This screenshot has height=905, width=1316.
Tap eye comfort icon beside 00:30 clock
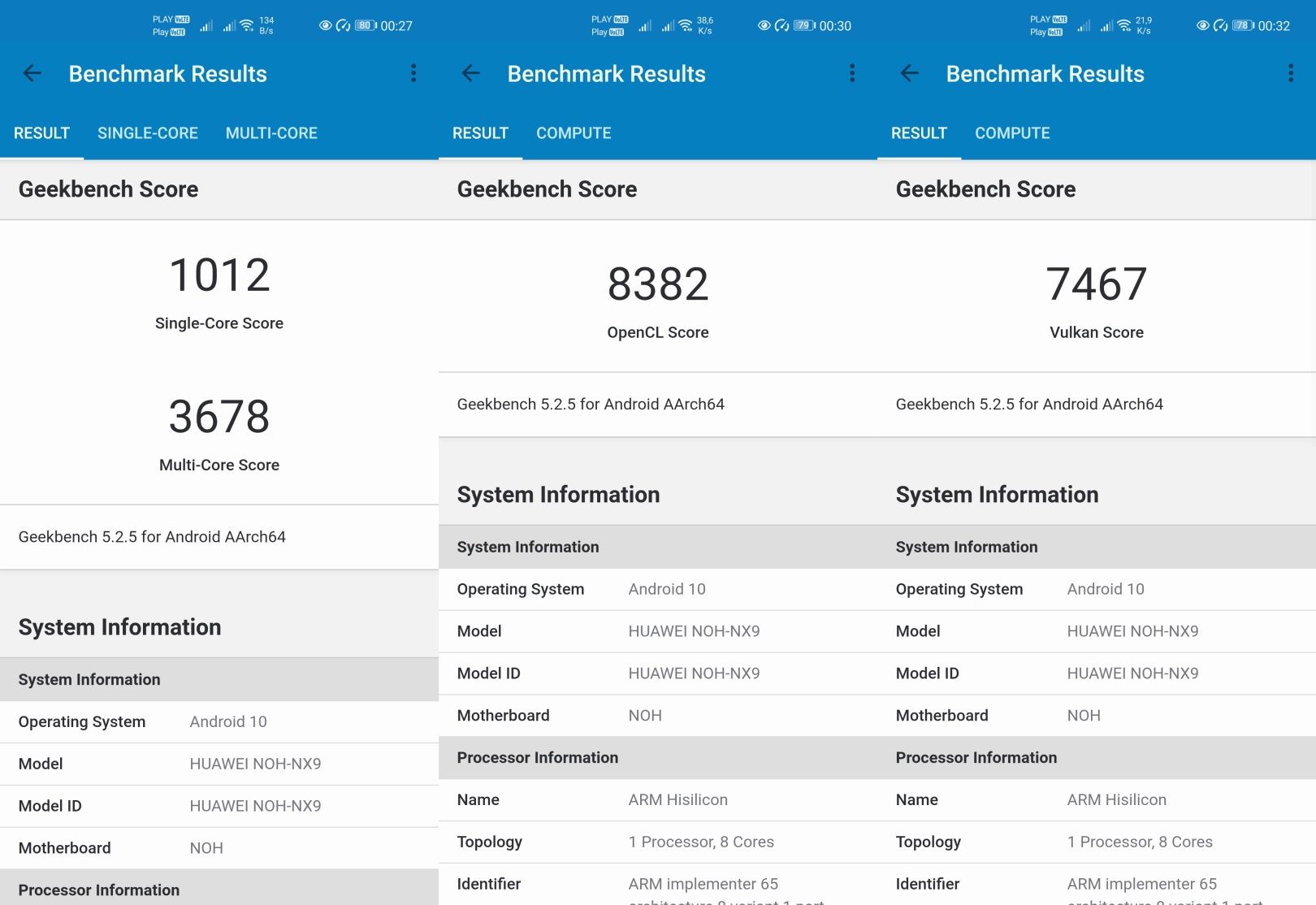(x=764, y=25)
